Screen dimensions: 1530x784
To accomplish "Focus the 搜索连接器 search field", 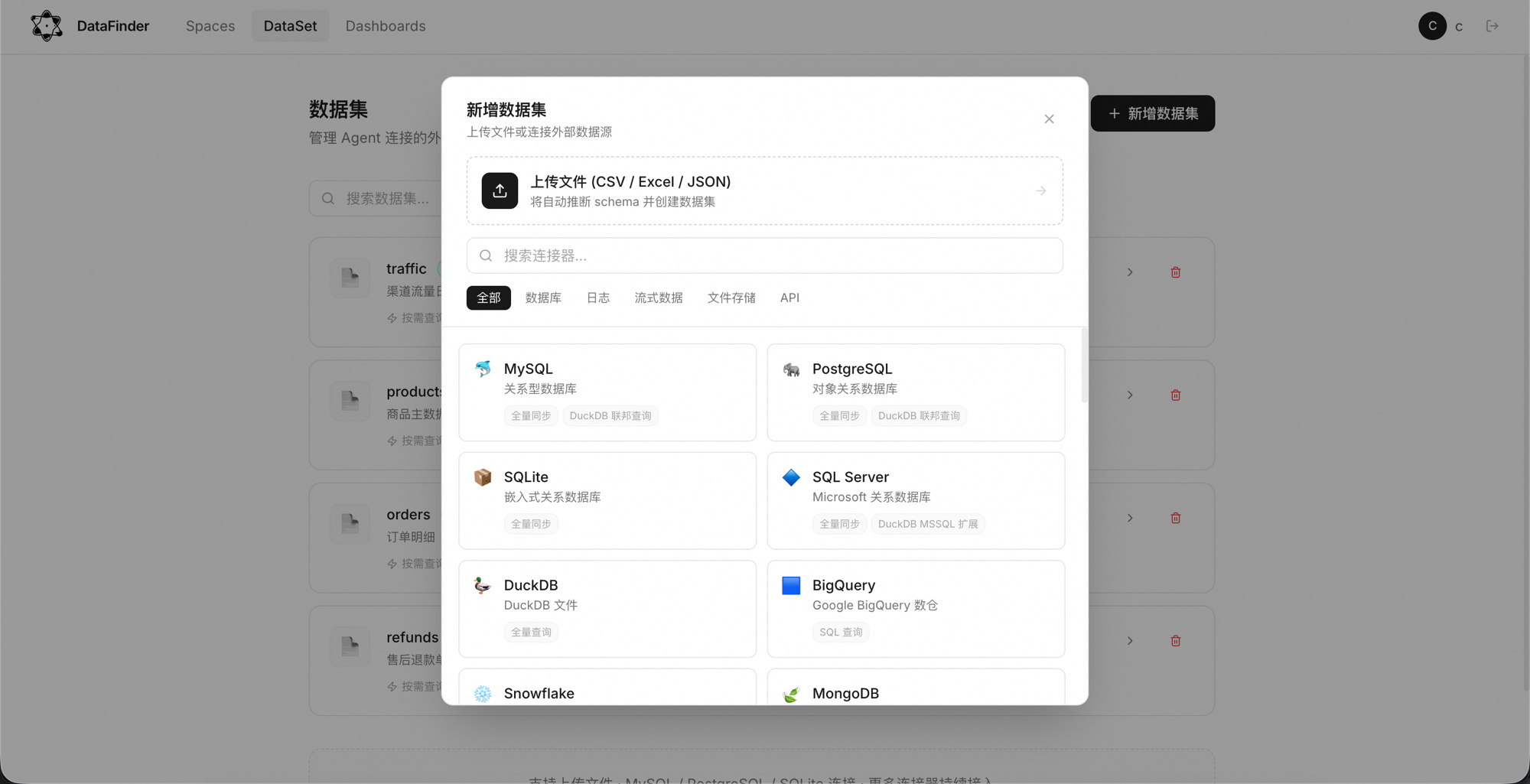I will coord(764,255).
